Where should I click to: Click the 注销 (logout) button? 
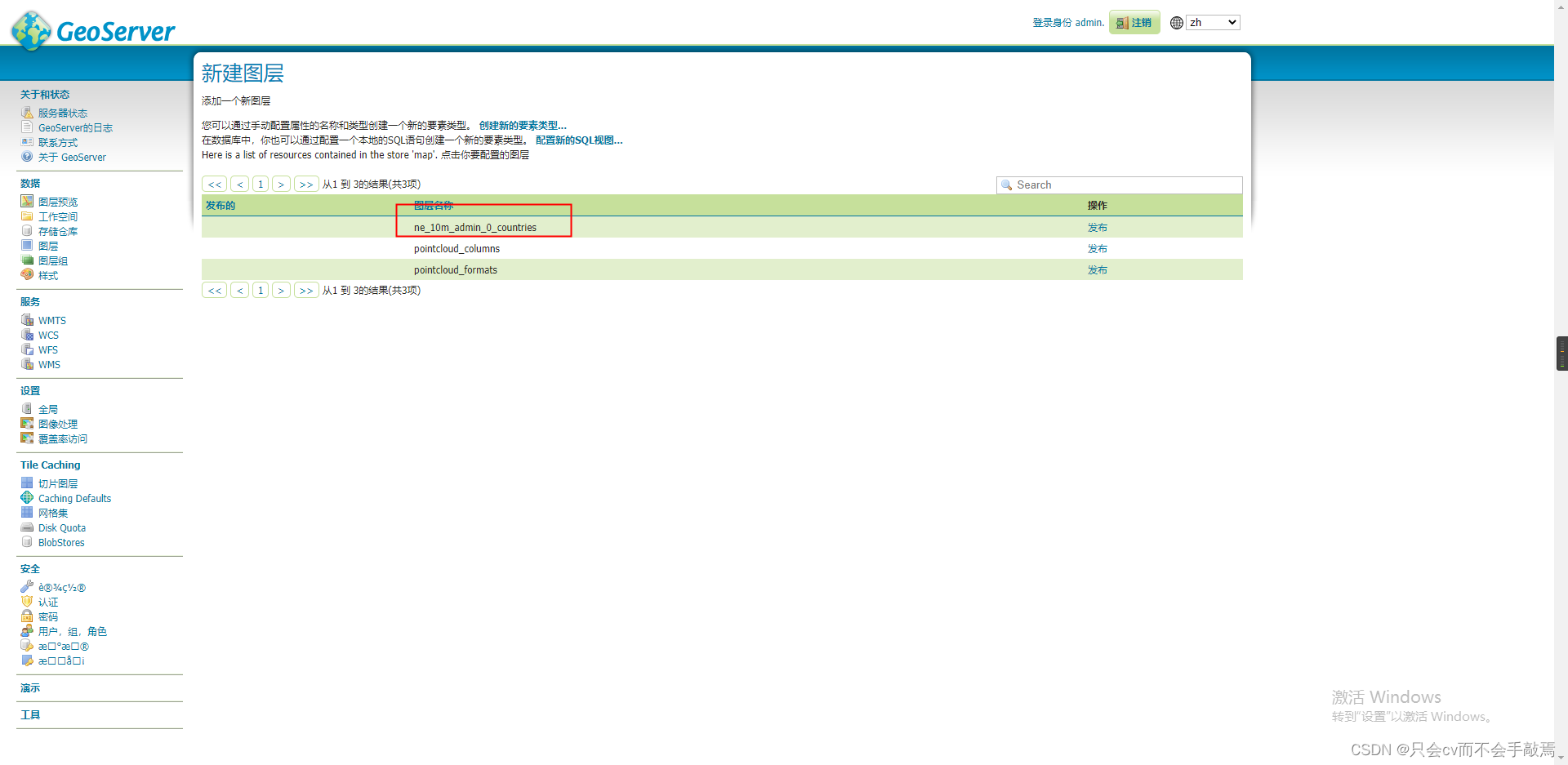coord(1134,22)
